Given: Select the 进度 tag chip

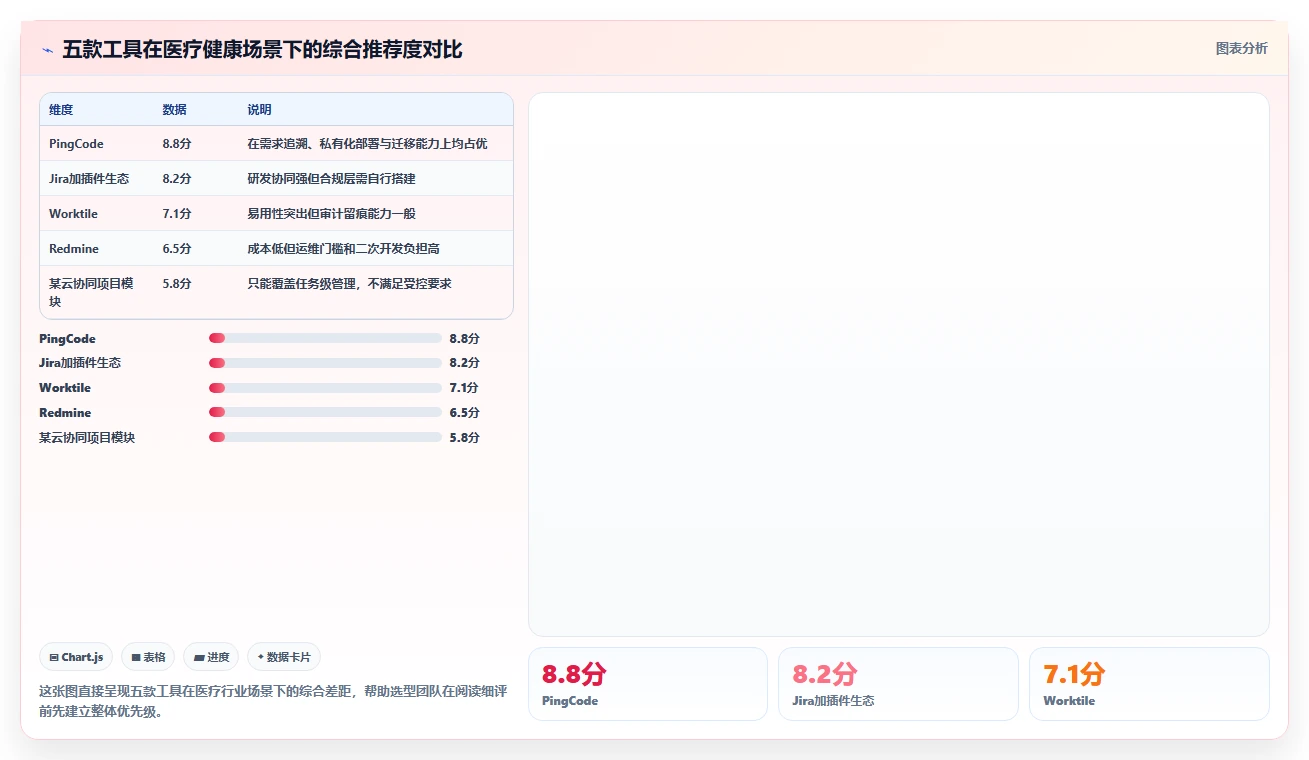Looking at the screenshot, I should tap(211, 657).
